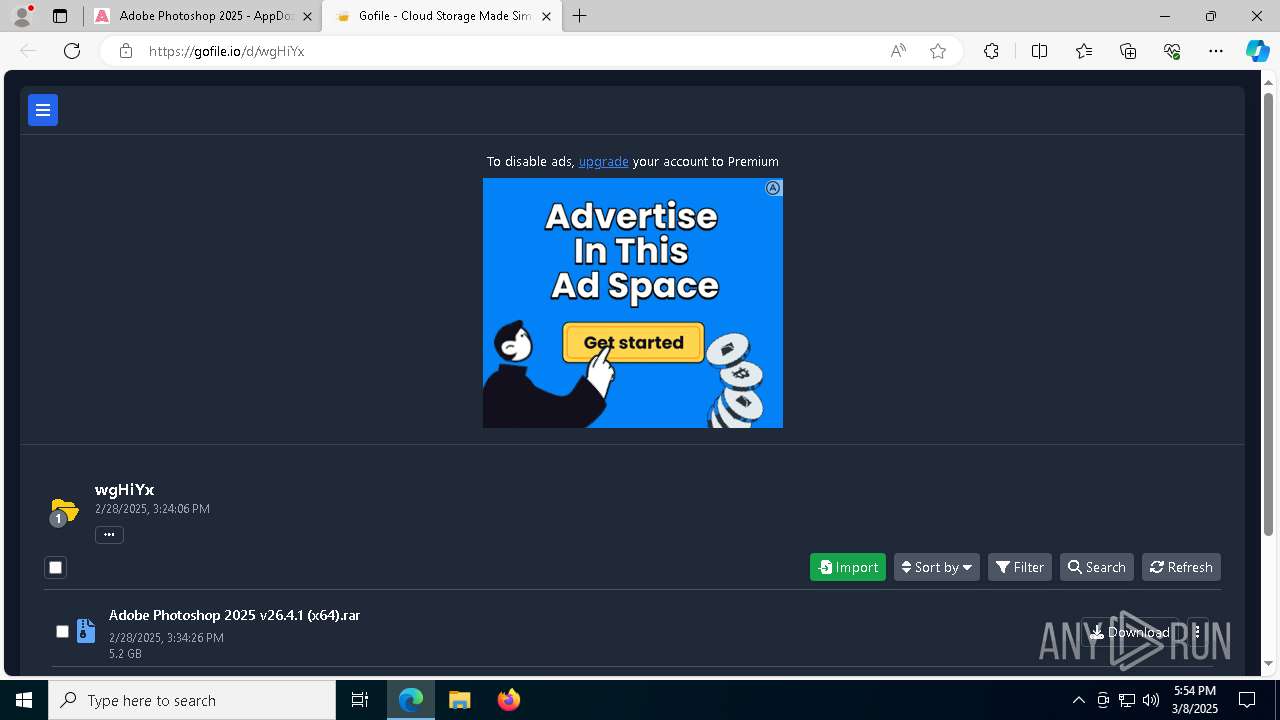The width and height of the screenshot is (1280, 720).
Task: Open Browser essentials heart icon
Action: tap(1172, 51)
